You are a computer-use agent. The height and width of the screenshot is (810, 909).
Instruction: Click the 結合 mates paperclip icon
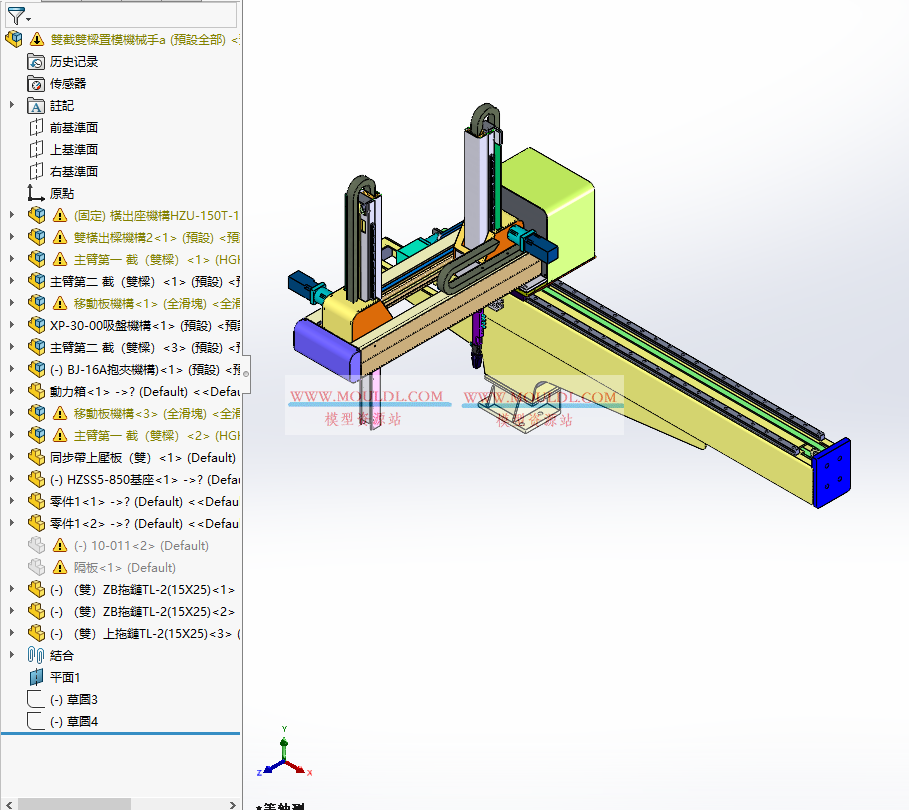35,655
